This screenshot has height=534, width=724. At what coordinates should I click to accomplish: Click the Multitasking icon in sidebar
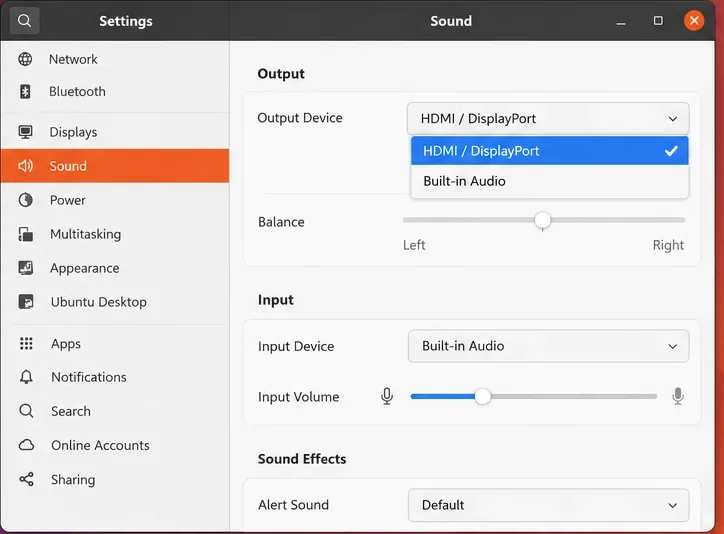pyautogui.click(x=25, y=234)
